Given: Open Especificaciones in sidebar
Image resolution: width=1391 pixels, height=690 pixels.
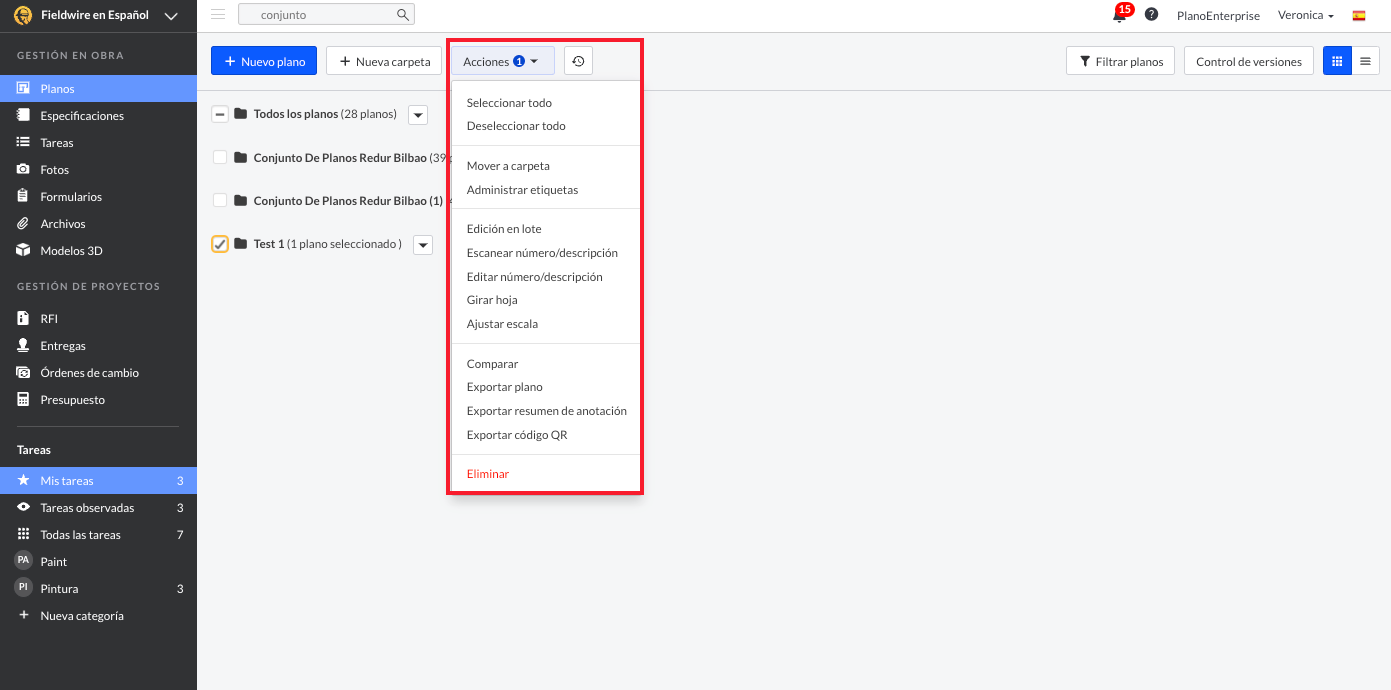Looking at the screenshot, I should click(x=98, y=116).
